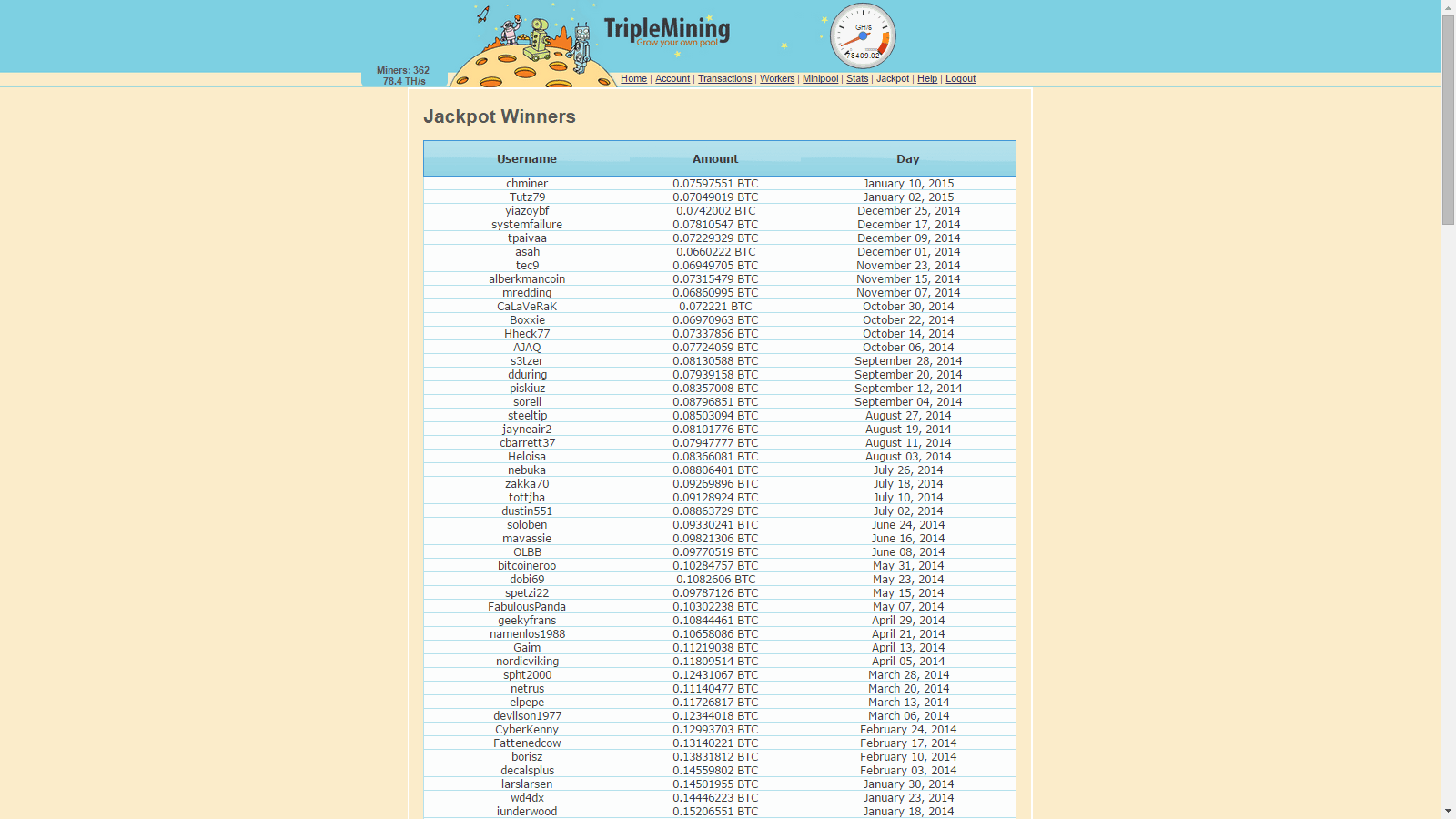Image resolution: width=1456 pixels, height=819 pixels.
Task: Click the October 22, 2014 date
Action: (908, 320)
